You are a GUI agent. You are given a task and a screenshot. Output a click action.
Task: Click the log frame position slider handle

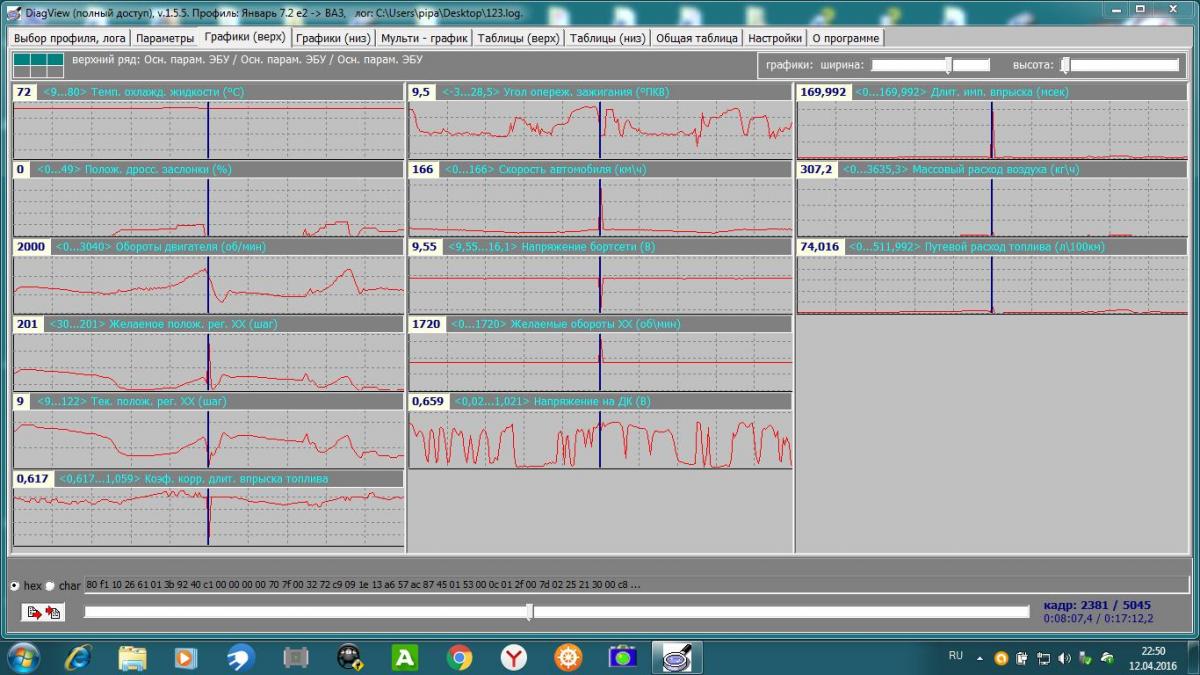(529, 612)
